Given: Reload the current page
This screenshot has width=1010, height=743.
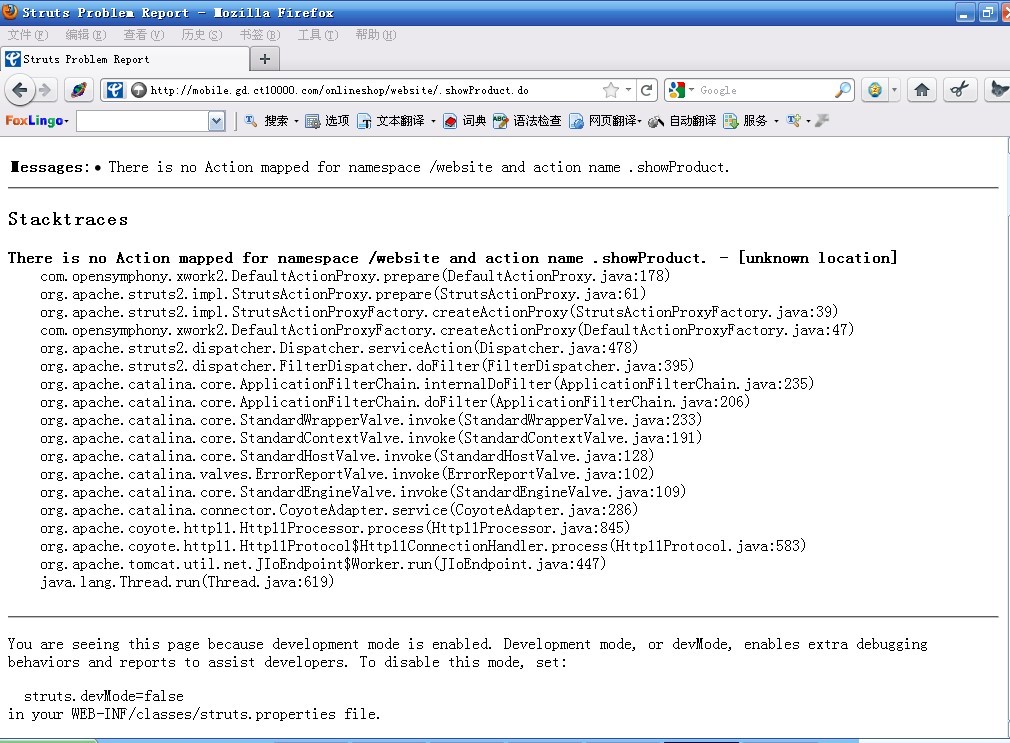Looking at the screenshot, I should click(647, 90).
